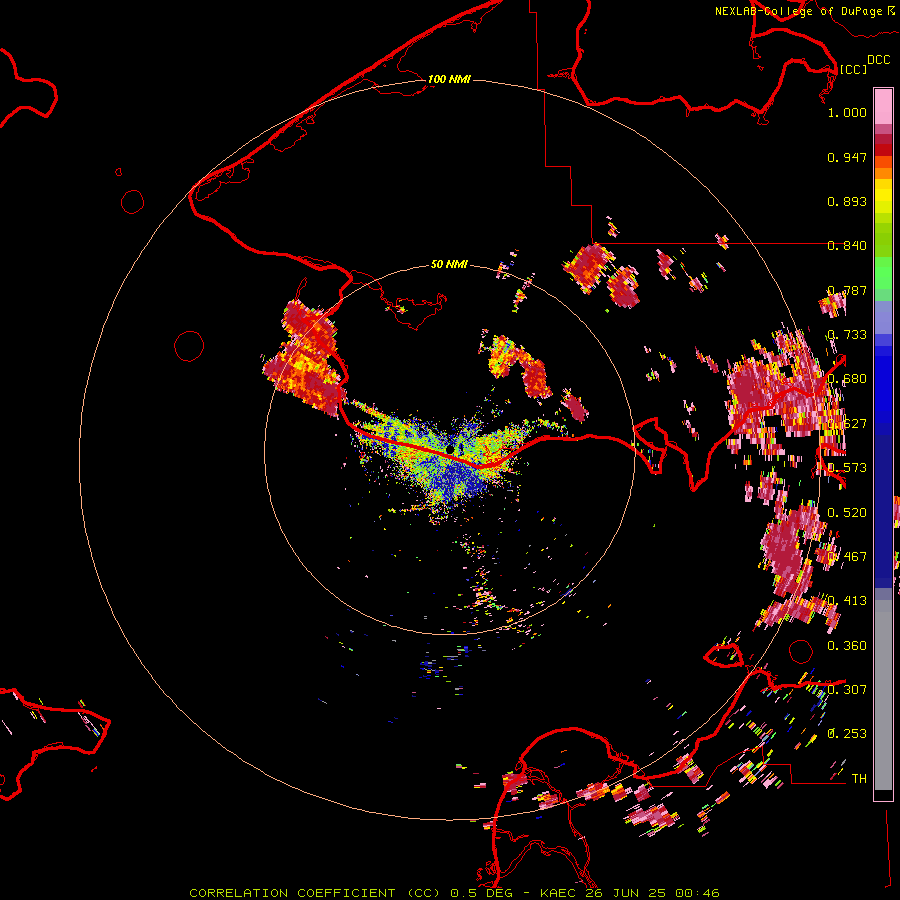The image size is (900, 900).
Task: Select the 50 NMI range ring label
Action: (449, 264)
